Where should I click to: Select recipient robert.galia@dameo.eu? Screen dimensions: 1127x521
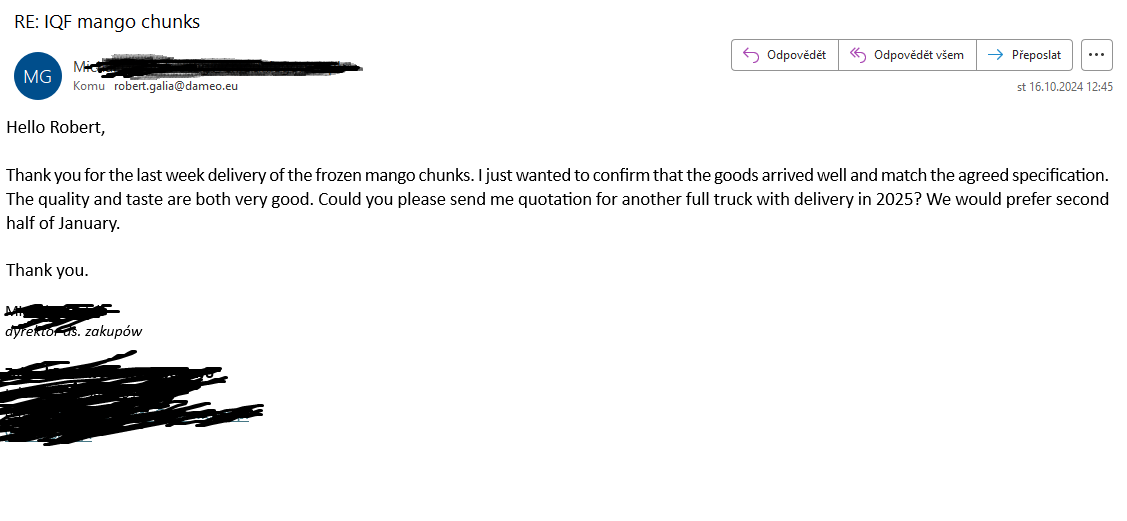(x=176, y=86)
